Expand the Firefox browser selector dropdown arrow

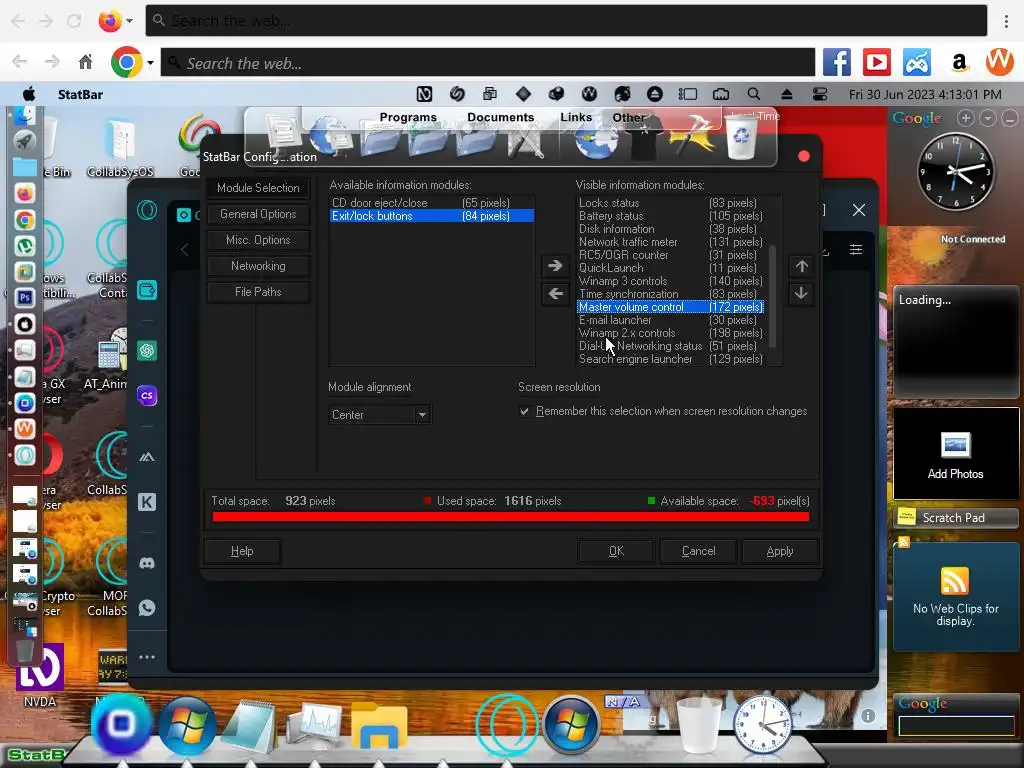(129, 21)
